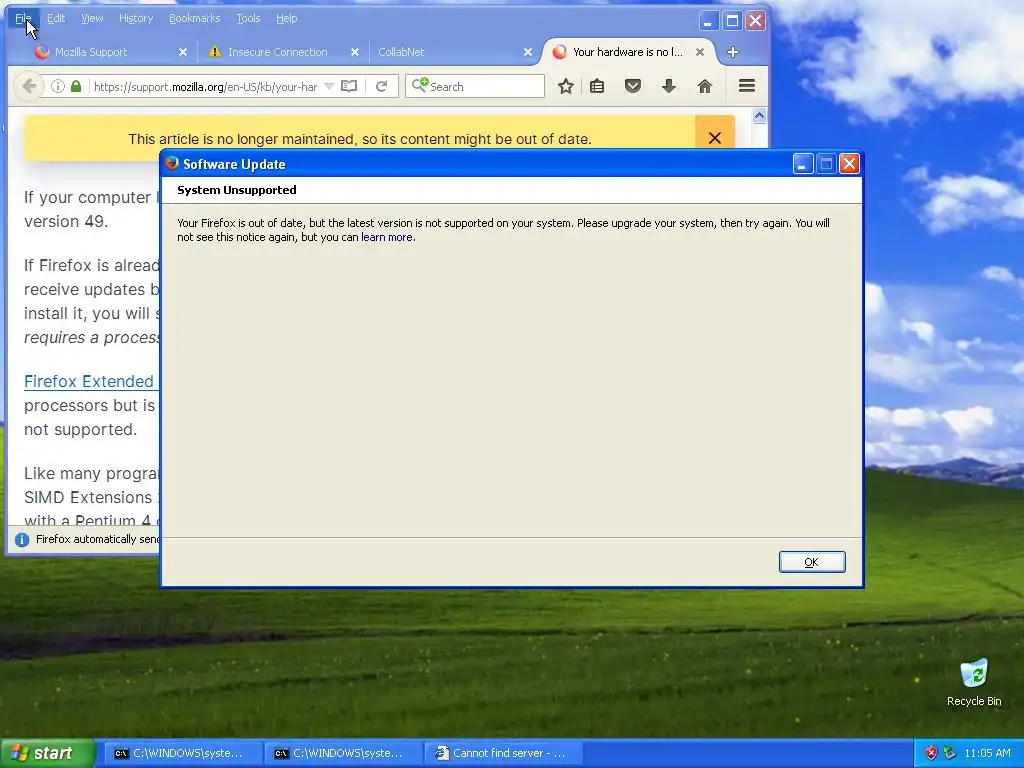Open a new tab with plus button

[733, 52]
